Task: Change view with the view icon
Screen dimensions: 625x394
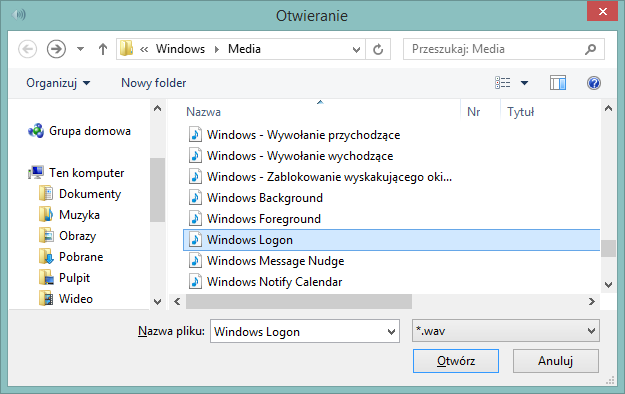Action: point(503,83)
